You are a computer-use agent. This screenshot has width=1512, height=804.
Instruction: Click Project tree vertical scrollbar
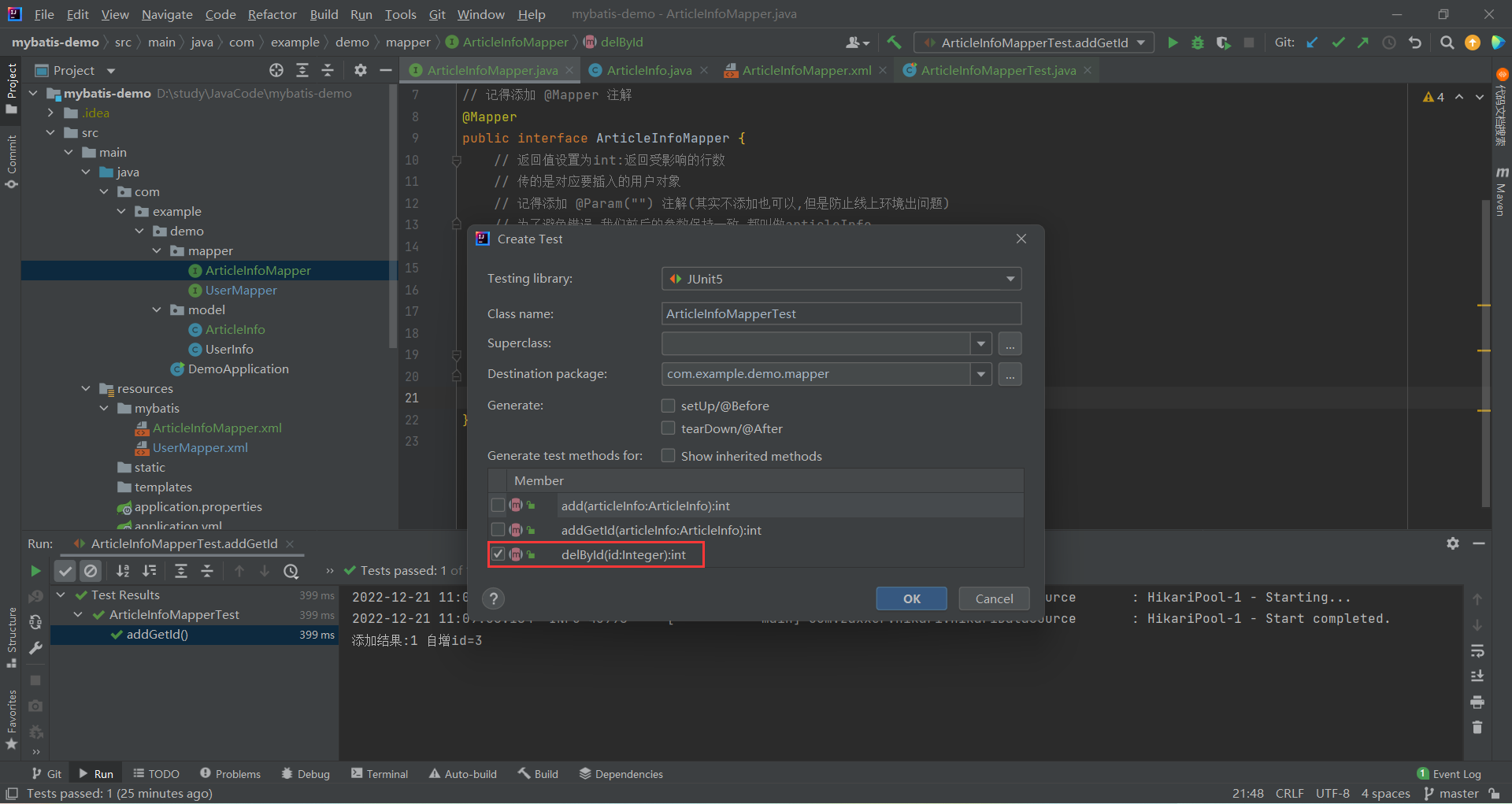[x=392, y=217]
